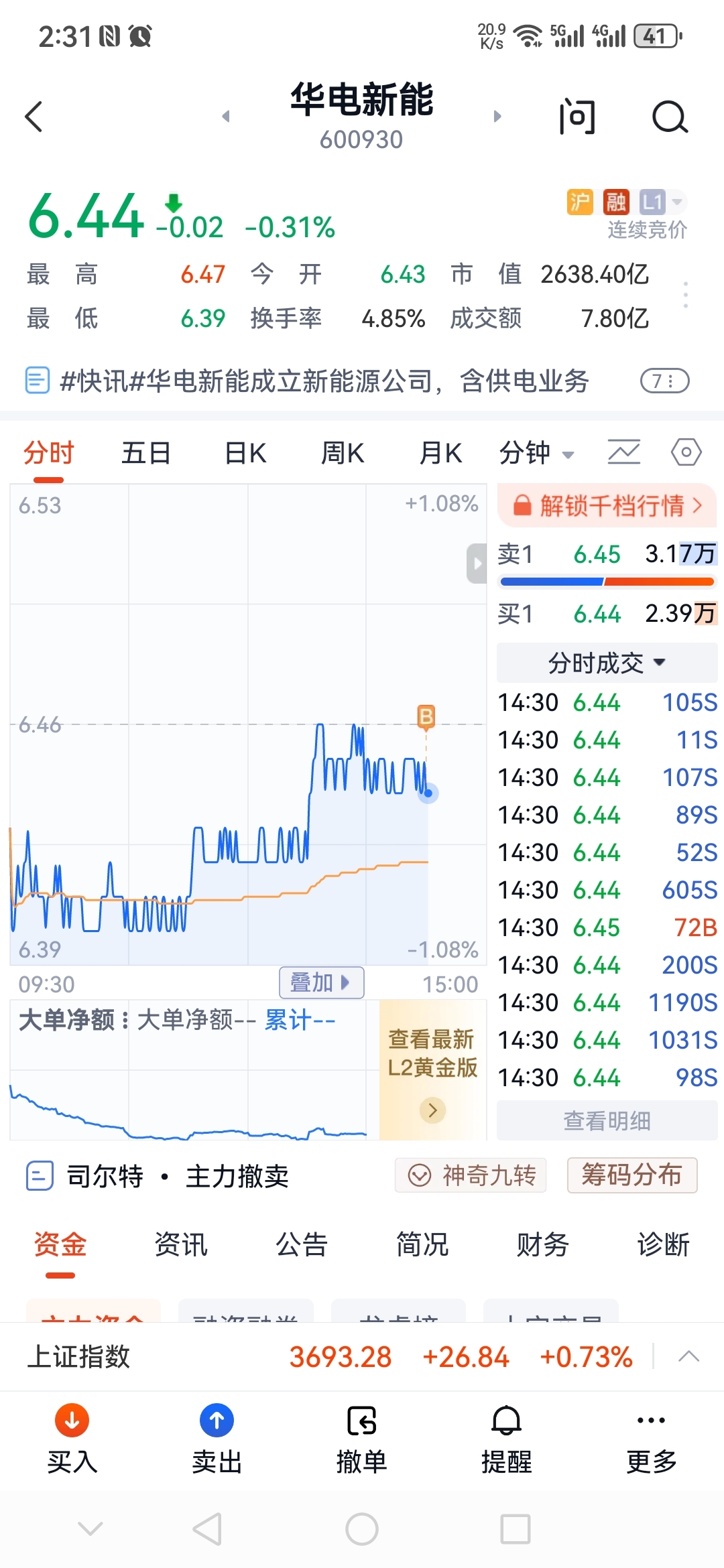Tap the 融 margin trading badge
The height and width of the screenshot is (1568, 724).
[616, 202]
